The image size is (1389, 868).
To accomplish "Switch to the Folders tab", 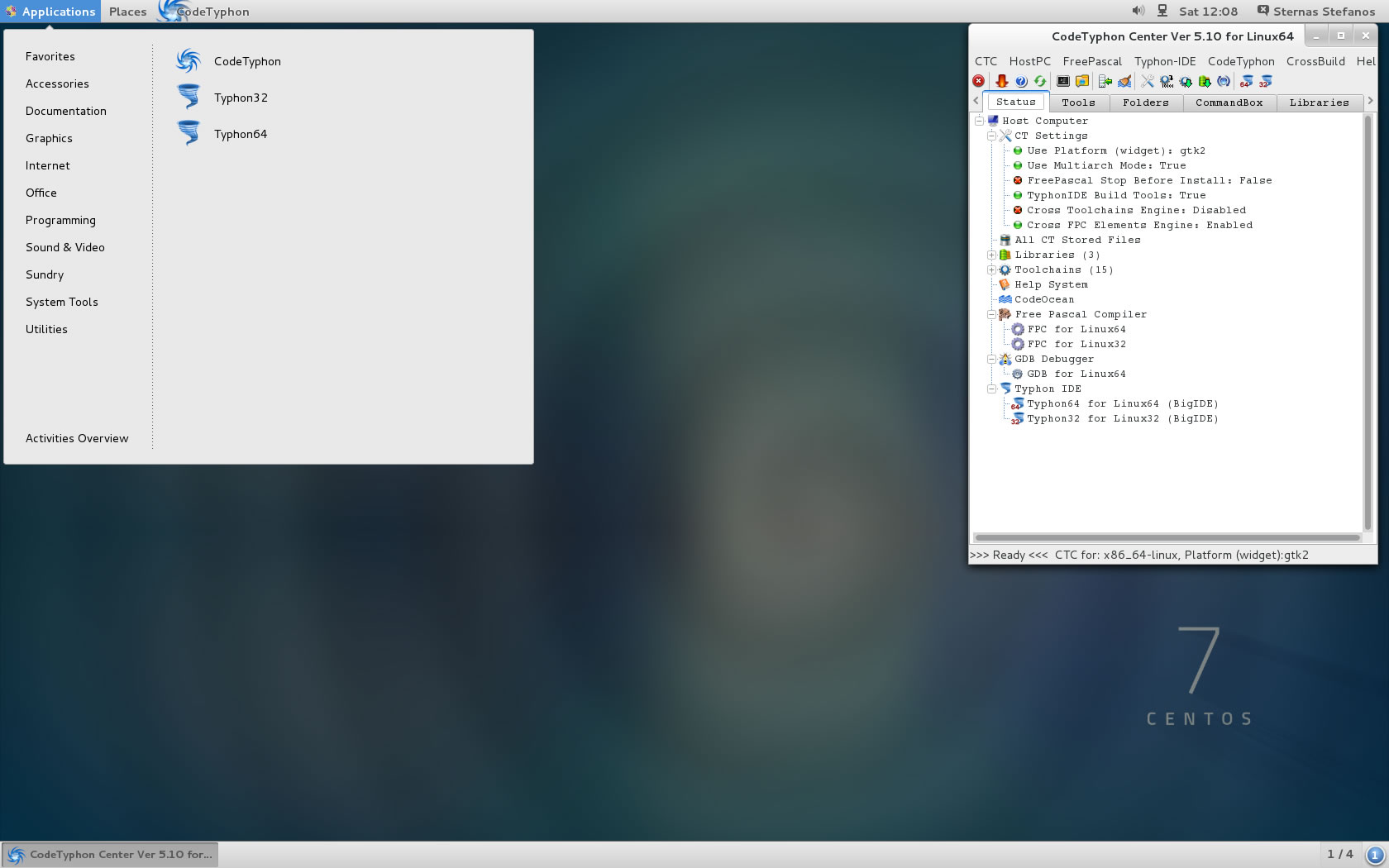I will point(1146,103).
